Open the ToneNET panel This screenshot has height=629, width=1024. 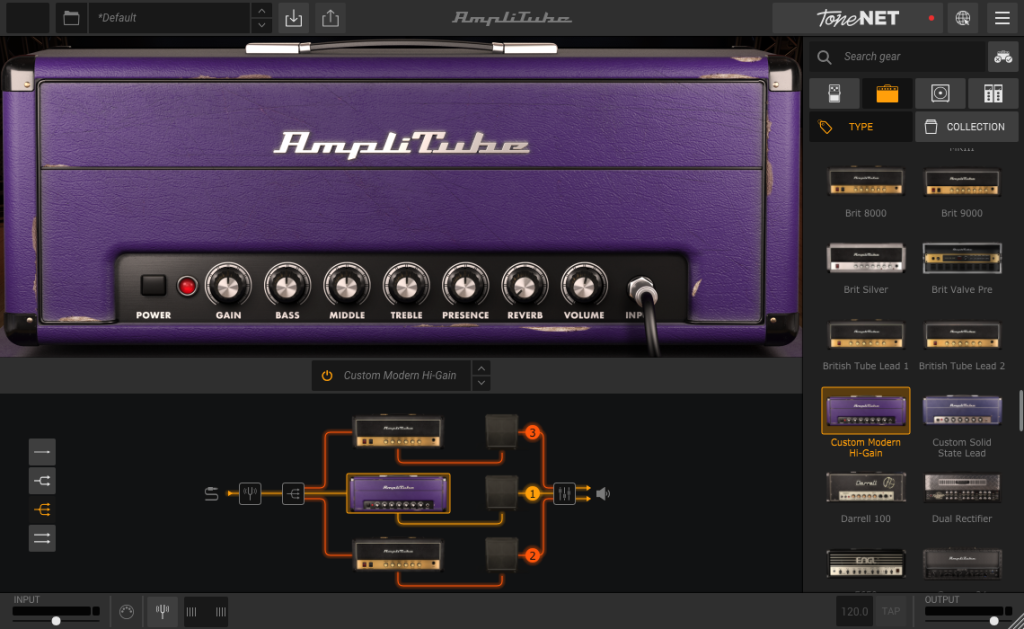pos(858,18)
